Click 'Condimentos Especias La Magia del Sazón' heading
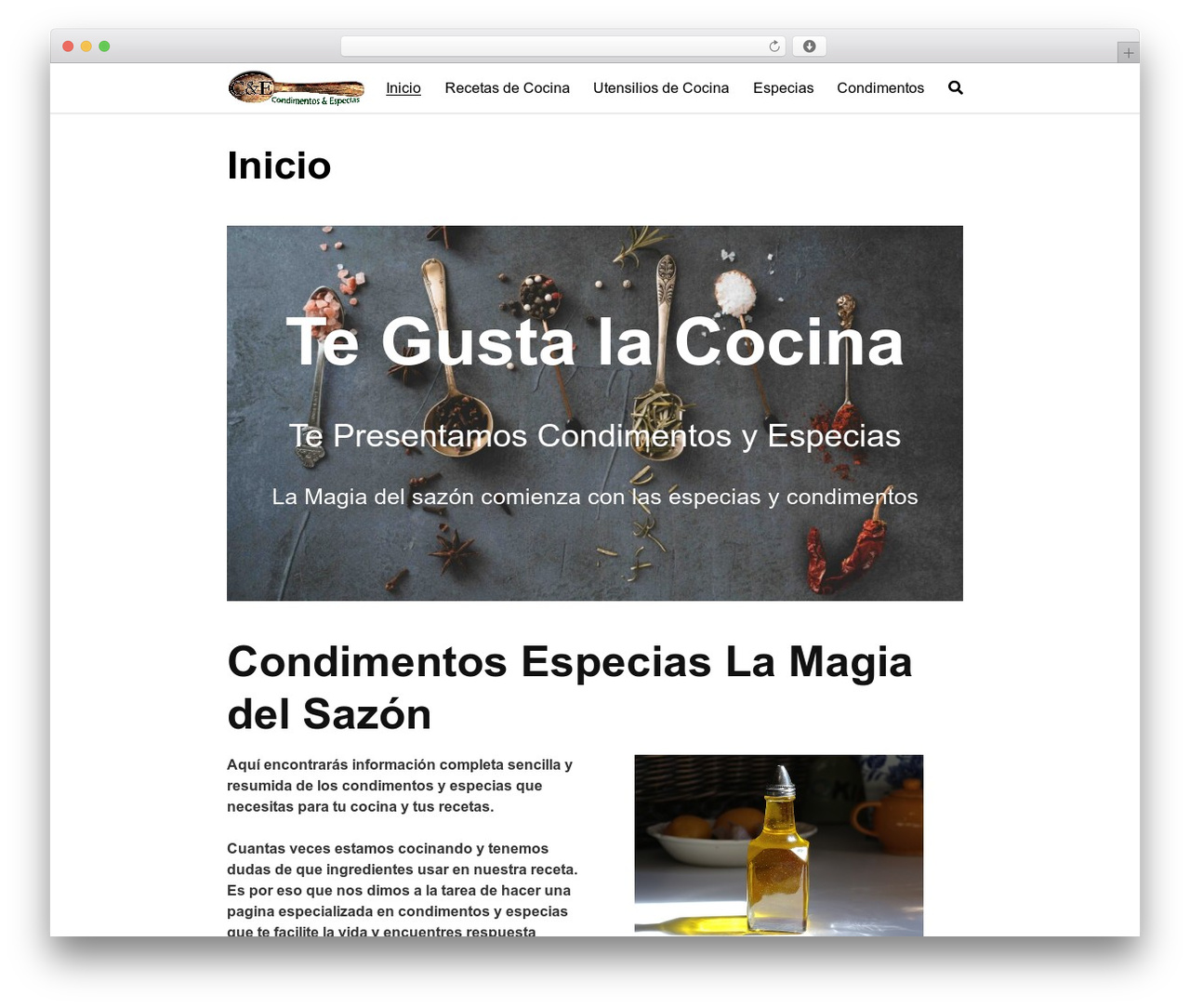This screenshot has height=1008, width=1190. [x=569, y=688]
